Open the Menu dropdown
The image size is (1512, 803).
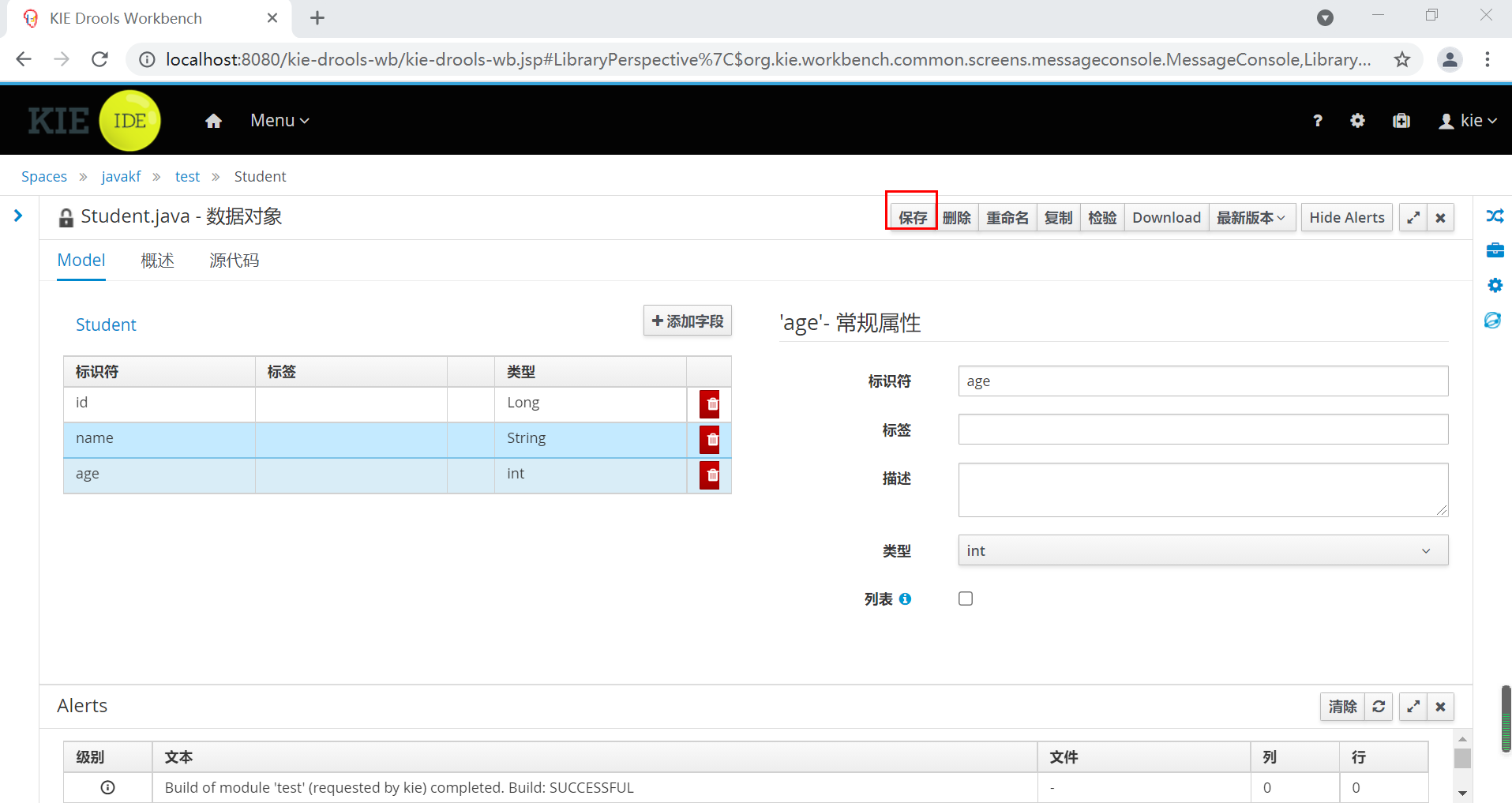280,121
